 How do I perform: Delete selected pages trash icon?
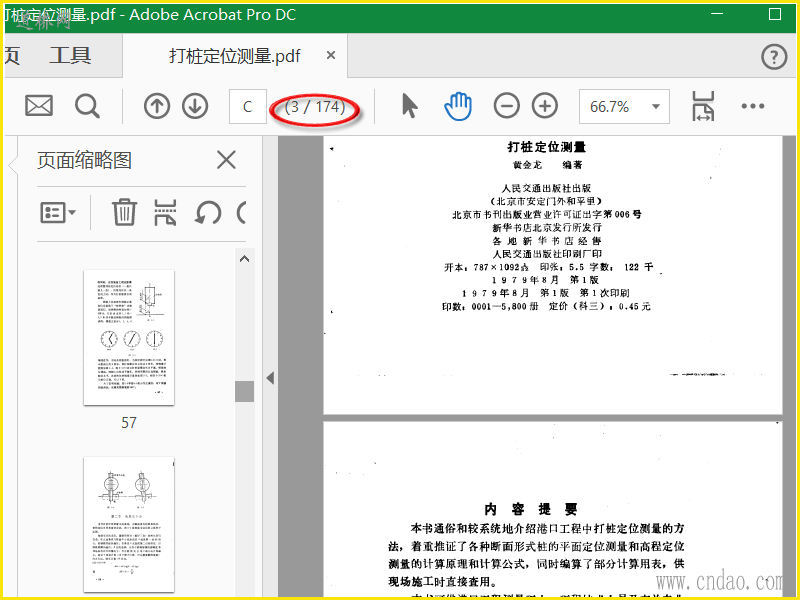point(124,212)
